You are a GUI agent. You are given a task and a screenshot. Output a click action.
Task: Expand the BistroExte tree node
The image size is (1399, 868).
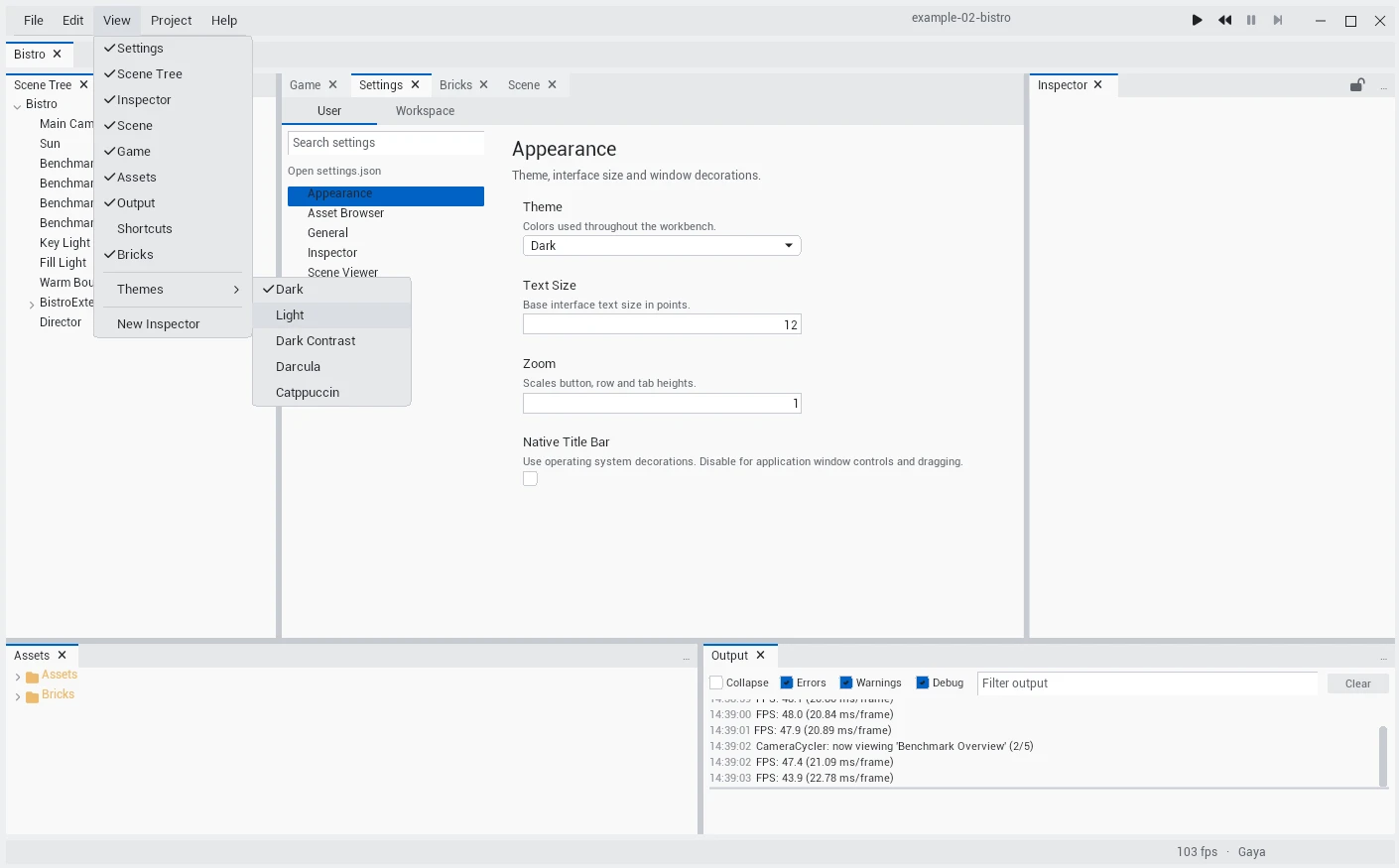pos(32,304)
